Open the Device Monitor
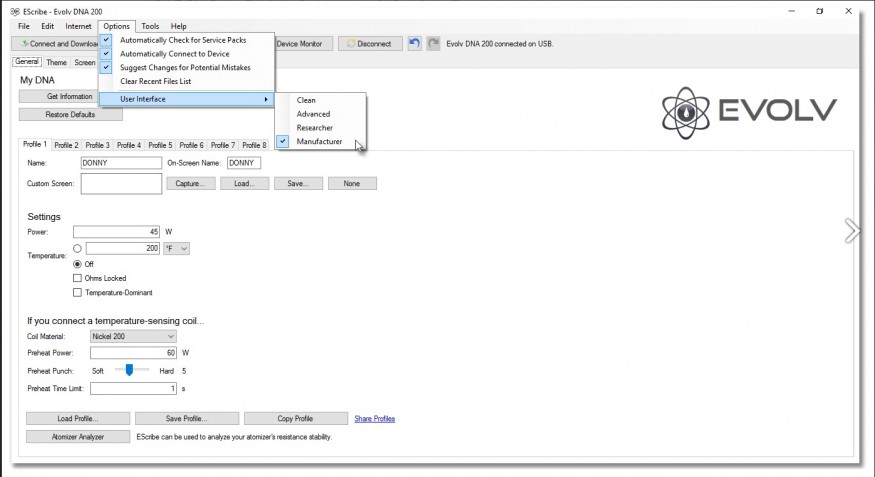 coord(304,44)
